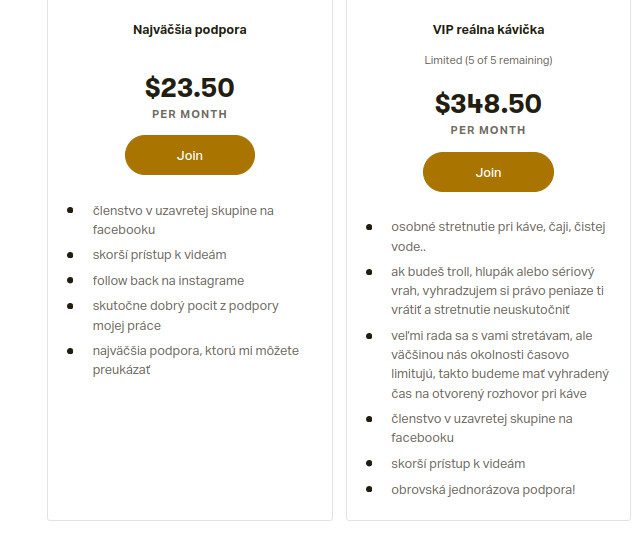Image resolution: width=637 pixels, height=538 pixels.
Task: Click the $23.50 price amount
Action: [189, 88]
